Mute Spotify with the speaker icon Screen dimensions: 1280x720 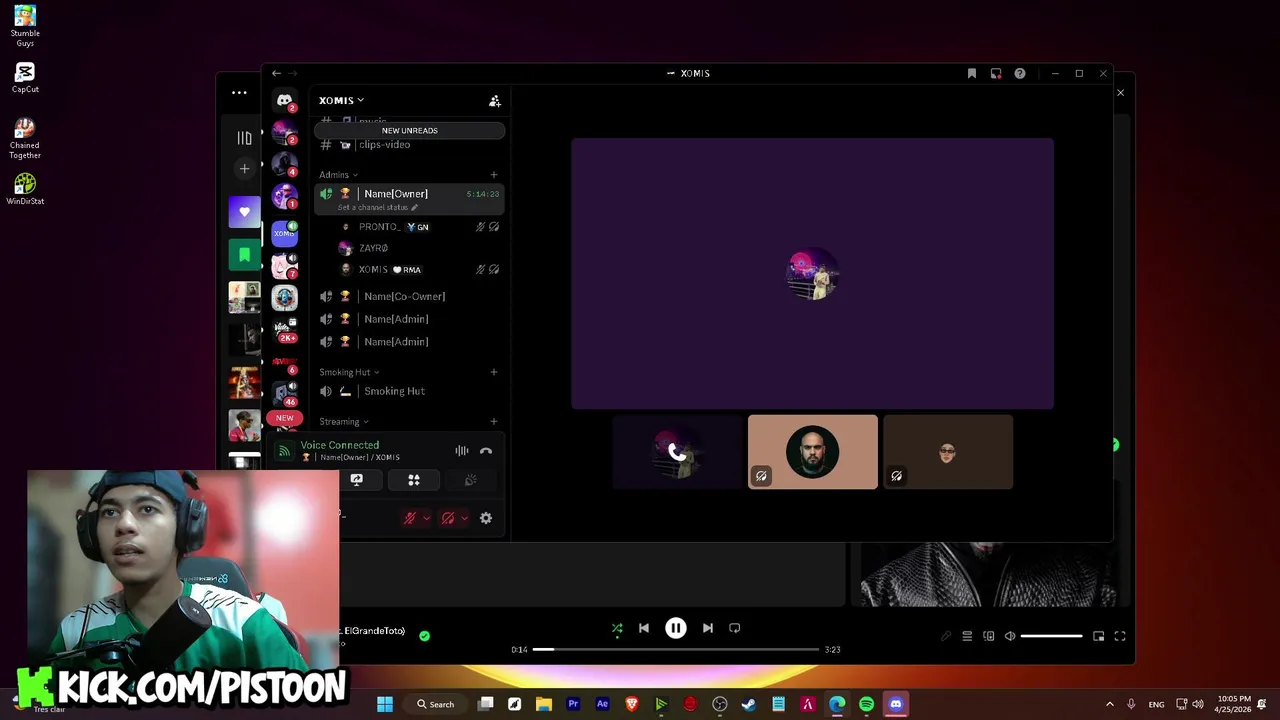[x=1010, y=636]
